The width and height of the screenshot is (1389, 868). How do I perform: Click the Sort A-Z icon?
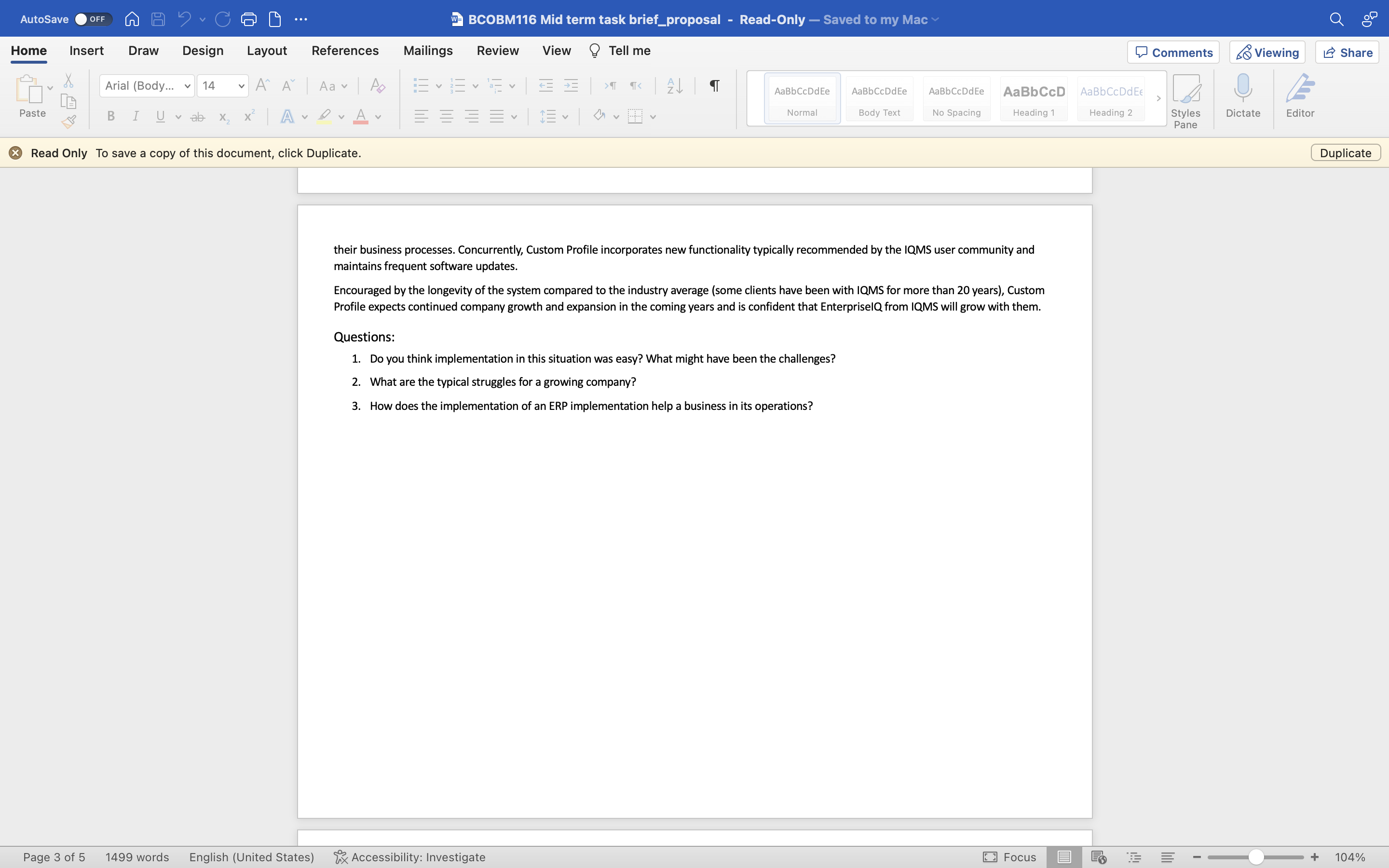click(674, 85)
